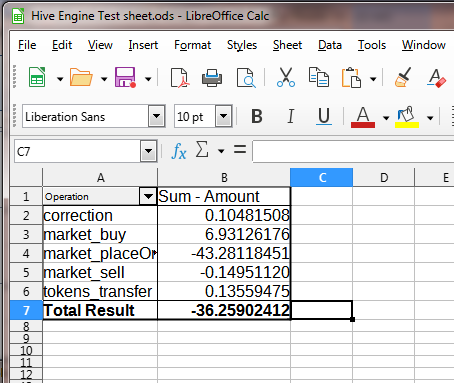
Task: Click the Print icon
Action: (212, 78)
